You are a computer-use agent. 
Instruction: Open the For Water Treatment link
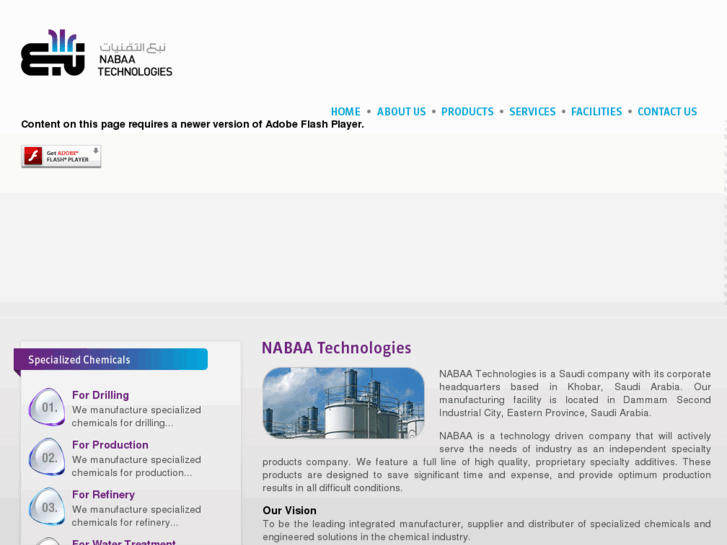tap(124, 542)
